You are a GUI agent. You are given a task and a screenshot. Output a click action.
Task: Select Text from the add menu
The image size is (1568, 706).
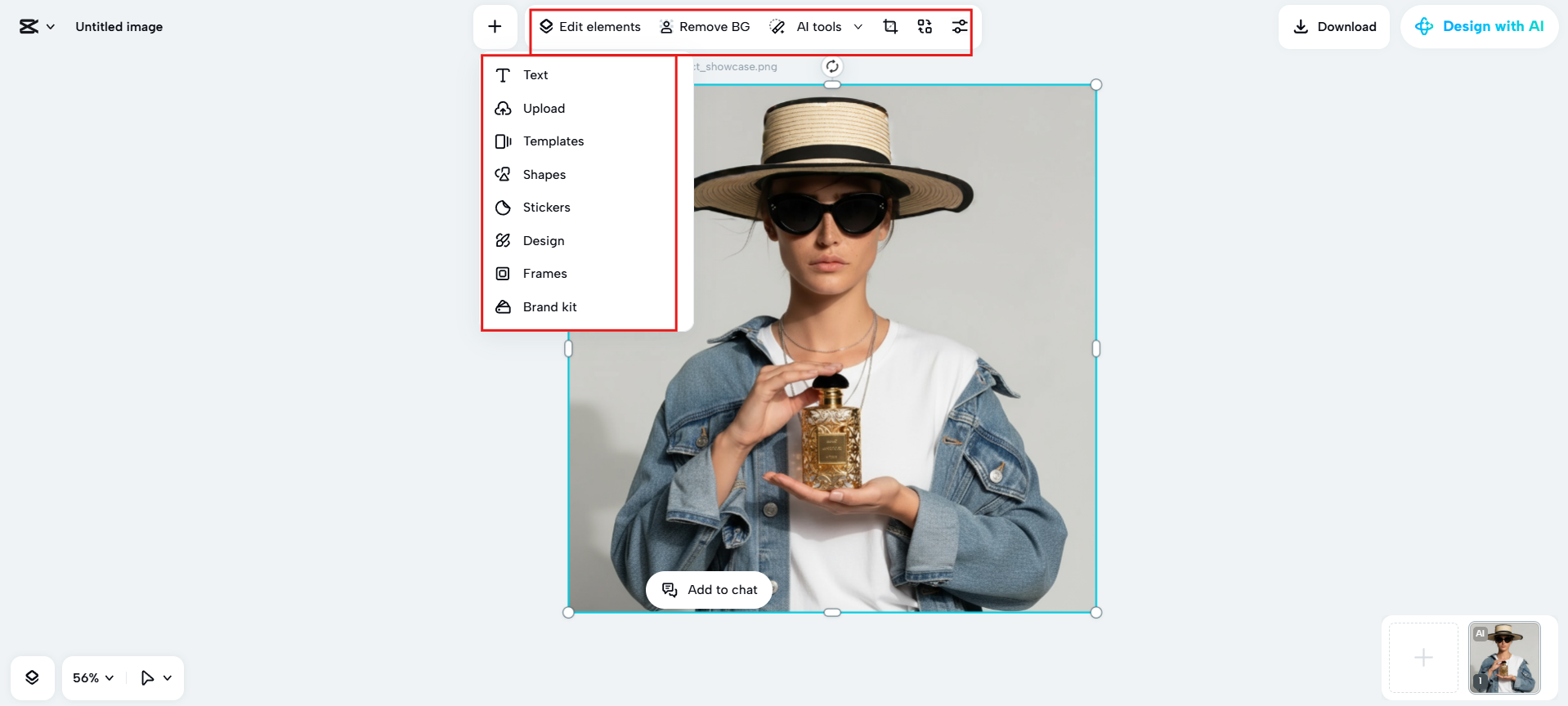pyautogui.click(x=535, y=75)
